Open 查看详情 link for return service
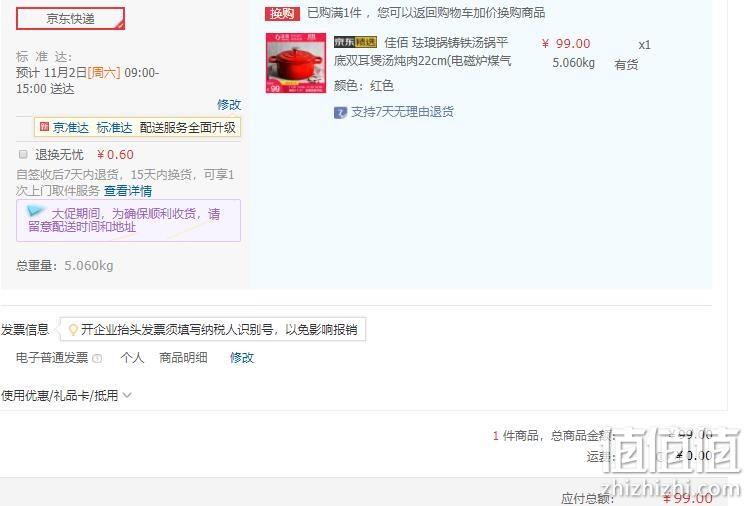The image size is (750, 506). (128, 191)
